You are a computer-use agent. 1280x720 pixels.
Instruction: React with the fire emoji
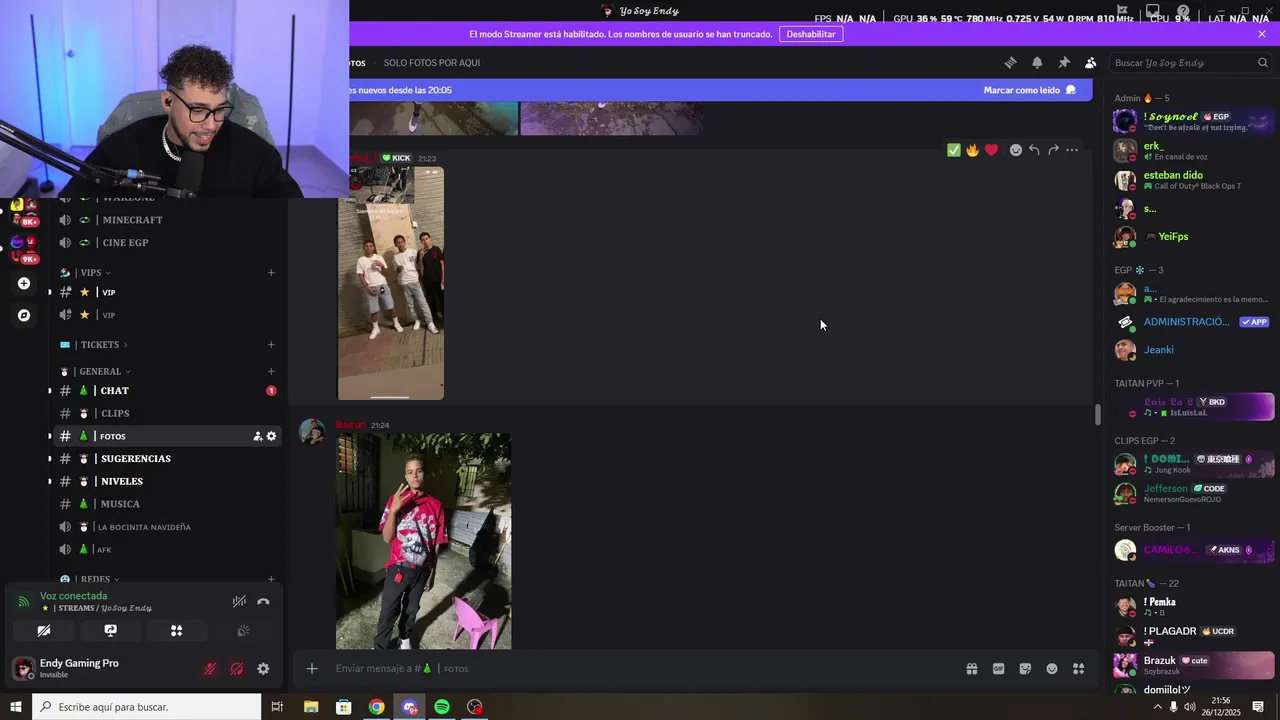(972, 150)
